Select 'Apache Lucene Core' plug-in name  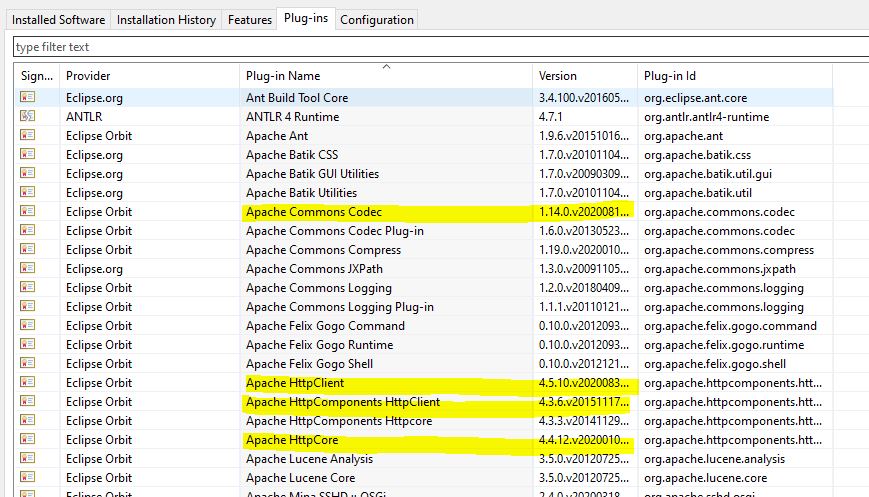pos(300,478)
